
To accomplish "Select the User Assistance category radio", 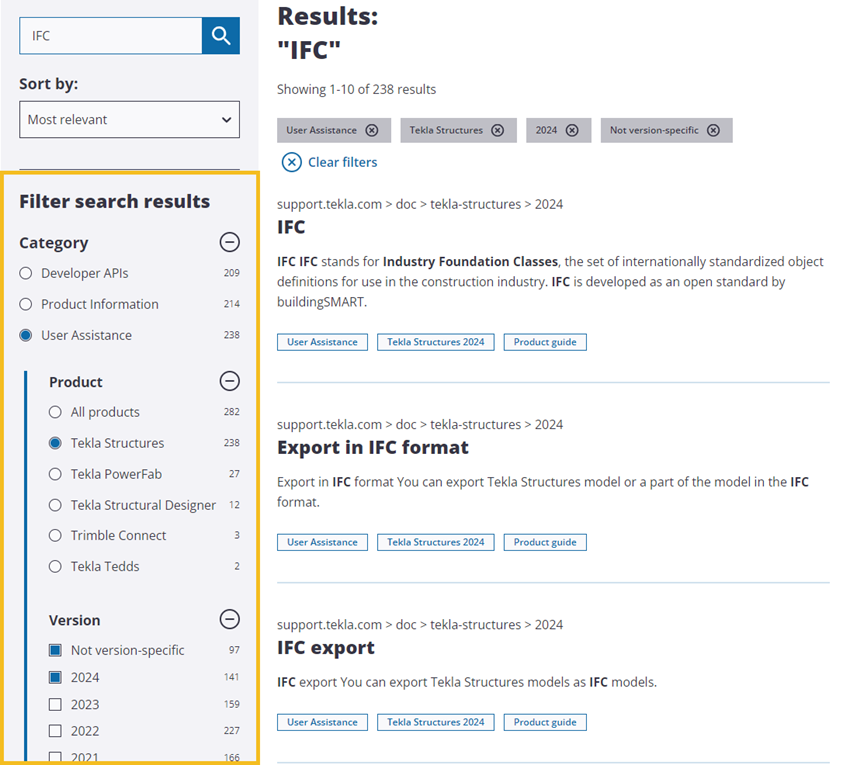I will pyautogui.click(x=25, y=335).
